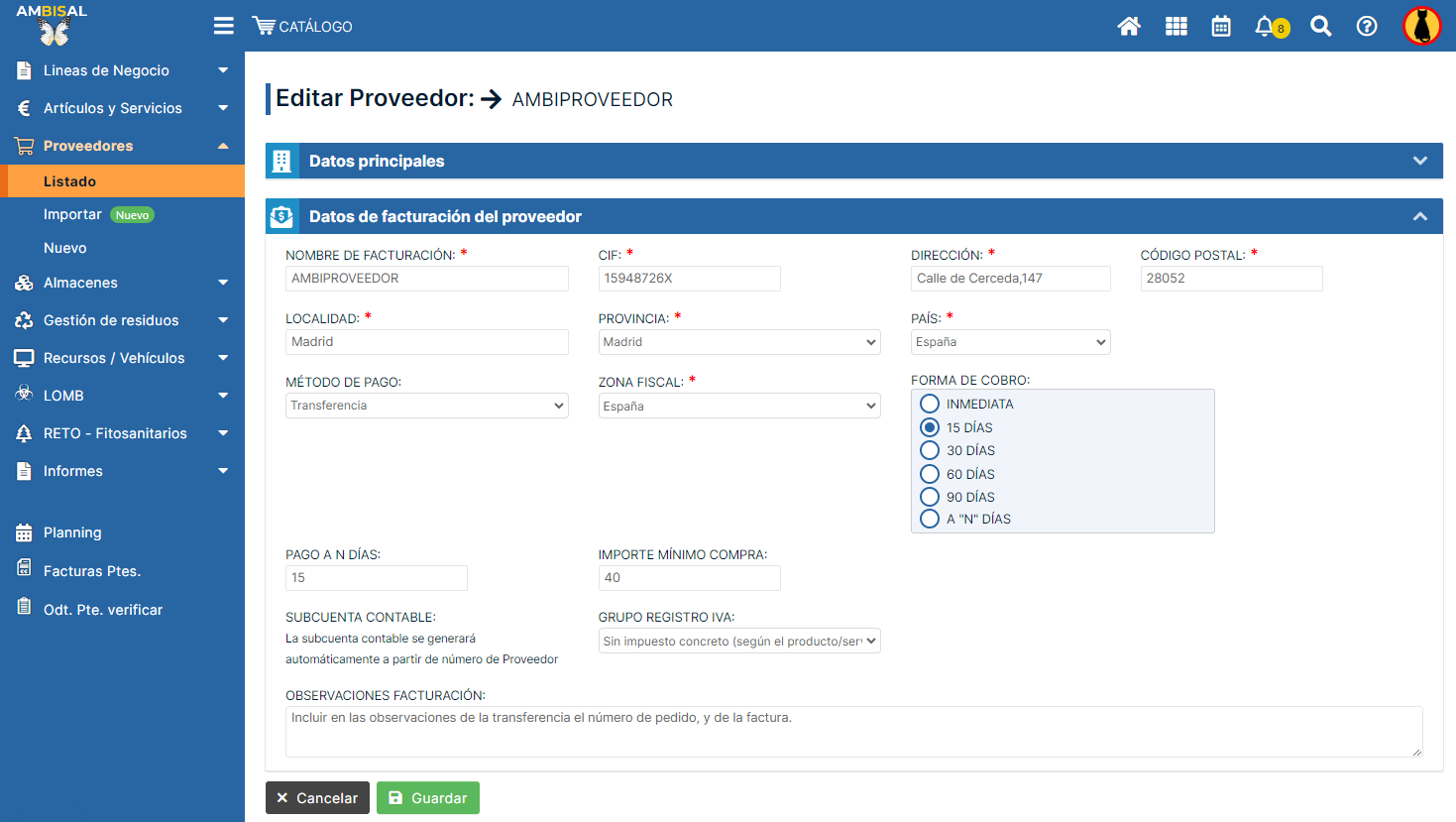
Task: Click the Cancelar button
Action: click(x=317, y=798)
